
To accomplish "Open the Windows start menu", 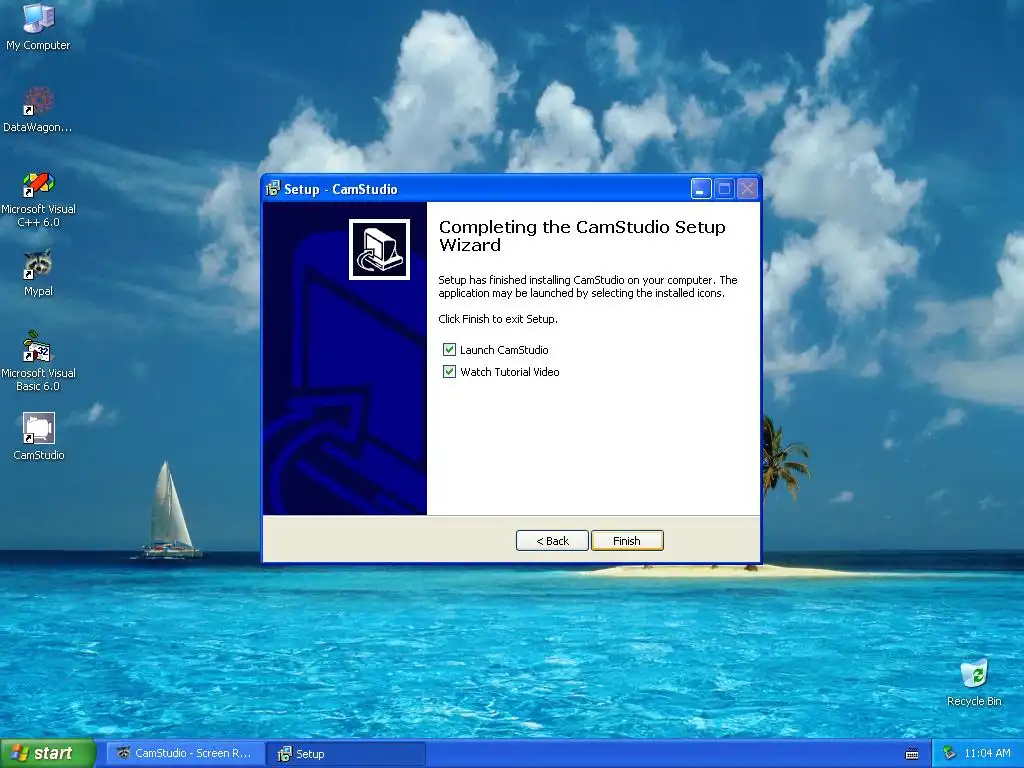I will pos(48,754).
